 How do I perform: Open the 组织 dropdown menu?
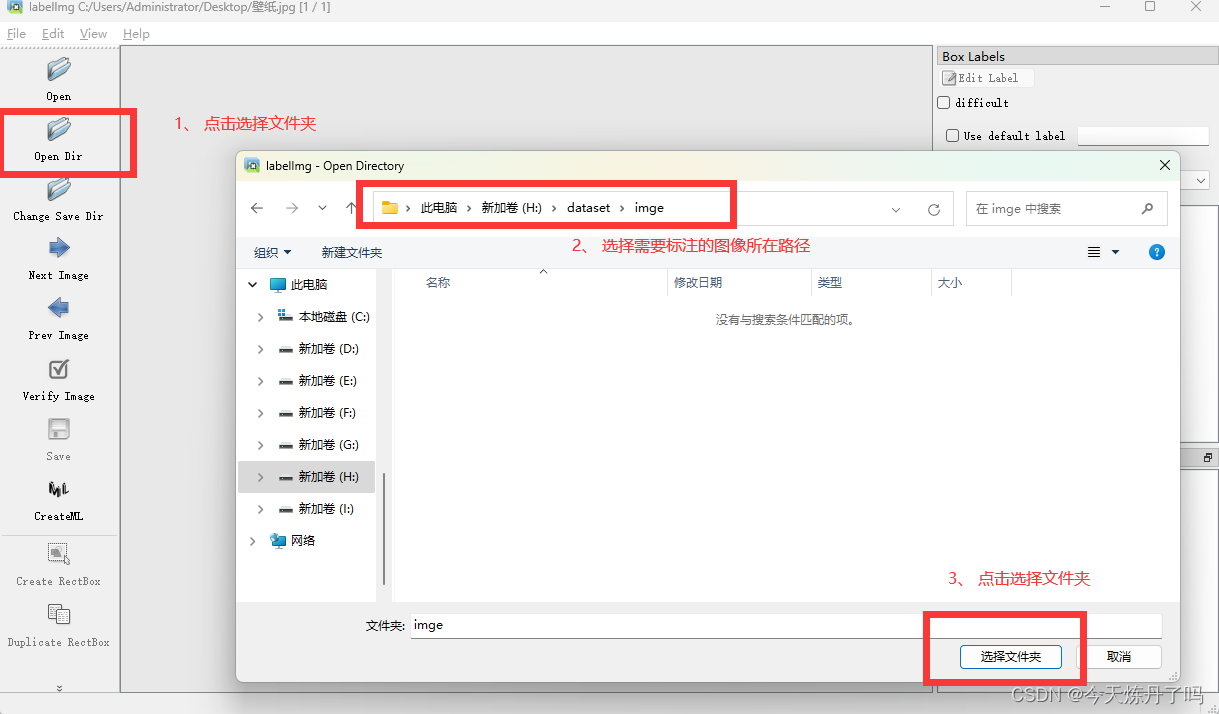pyautogui.click(x=271, y=252)
